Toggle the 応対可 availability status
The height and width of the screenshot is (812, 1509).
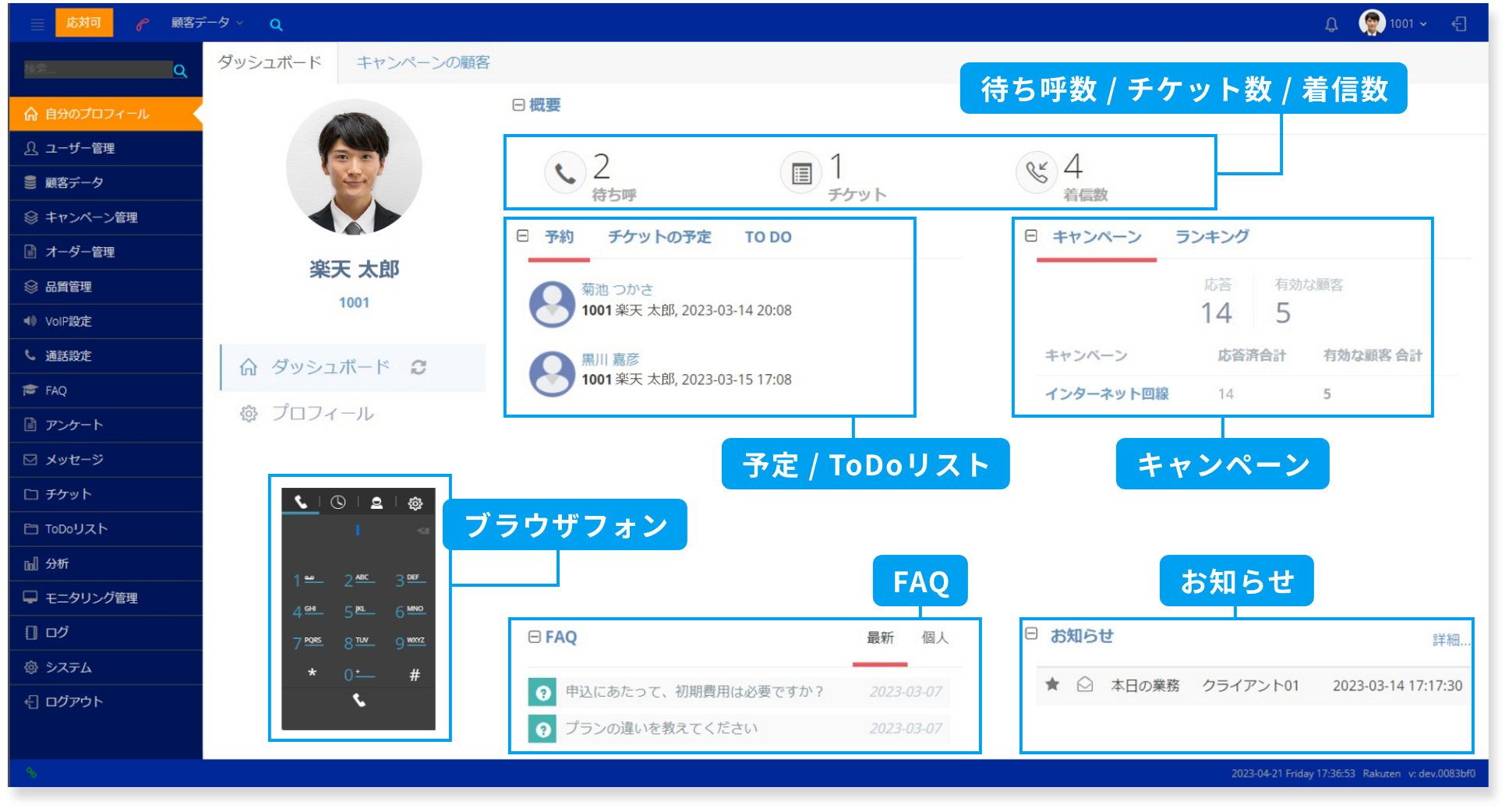[x=83, y=23]
